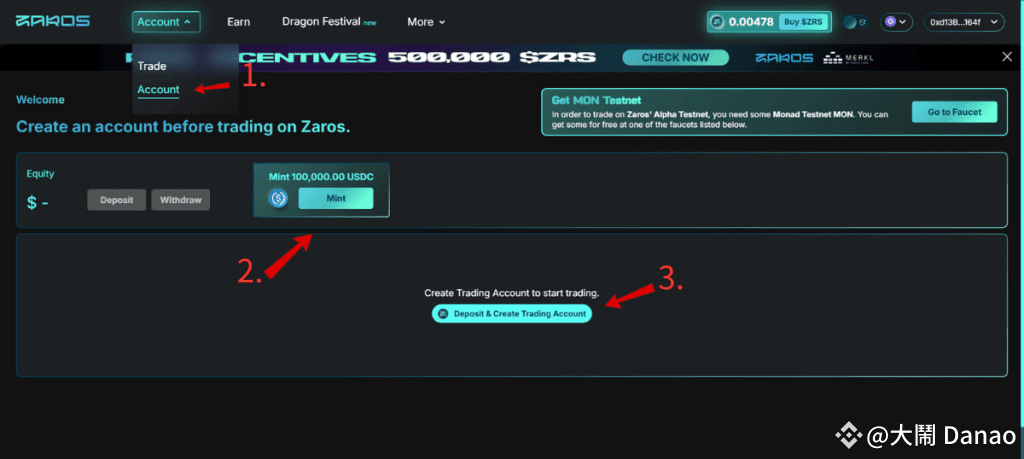Click the USDC coin icon
The width and height of the screenshot is (1024, 459).
(280, 198)
